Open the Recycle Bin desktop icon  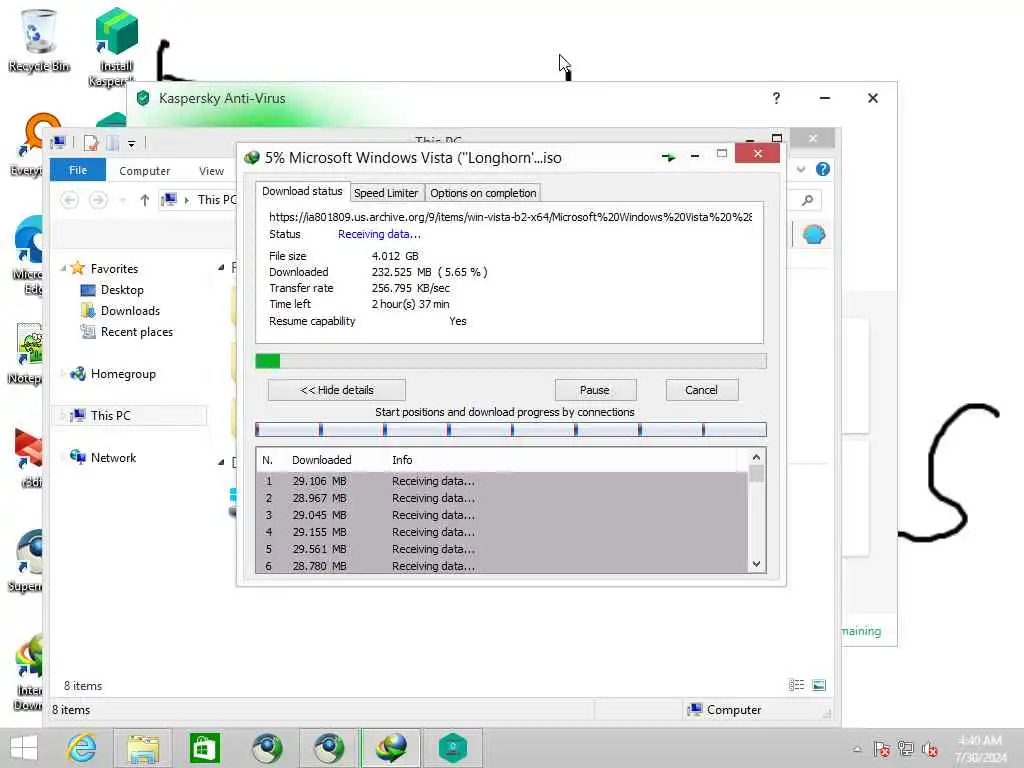(x=39, y=40)
